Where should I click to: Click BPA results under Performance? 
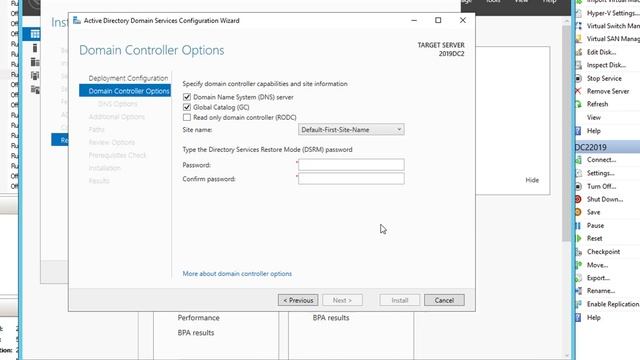pos(196,333)
